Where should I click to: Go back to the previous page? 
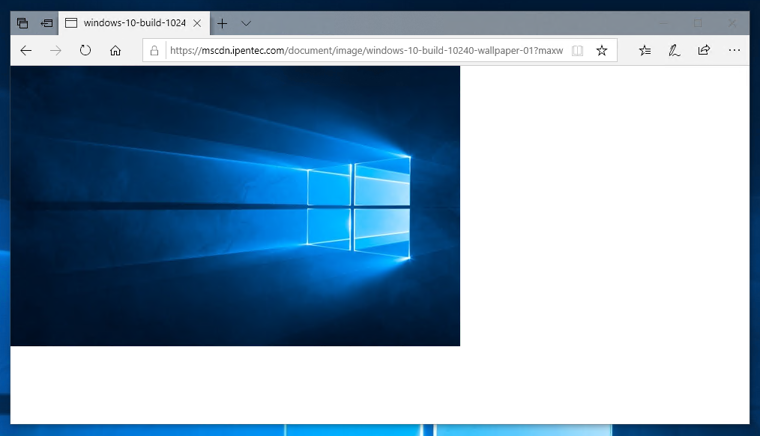point(26,50)
